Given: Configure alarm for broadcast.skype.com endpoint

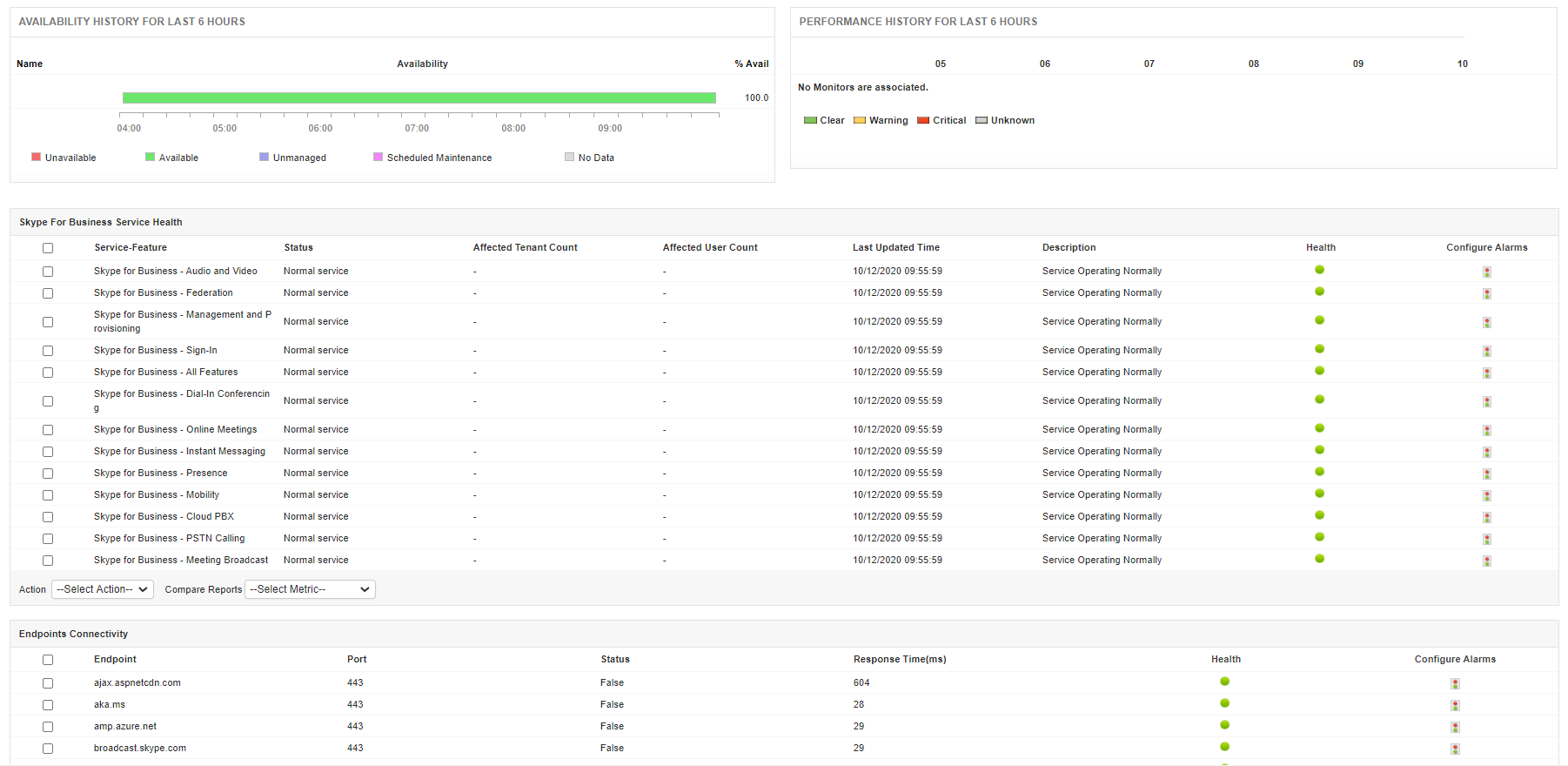Looking at the screenshot, I should point(1455,749).
